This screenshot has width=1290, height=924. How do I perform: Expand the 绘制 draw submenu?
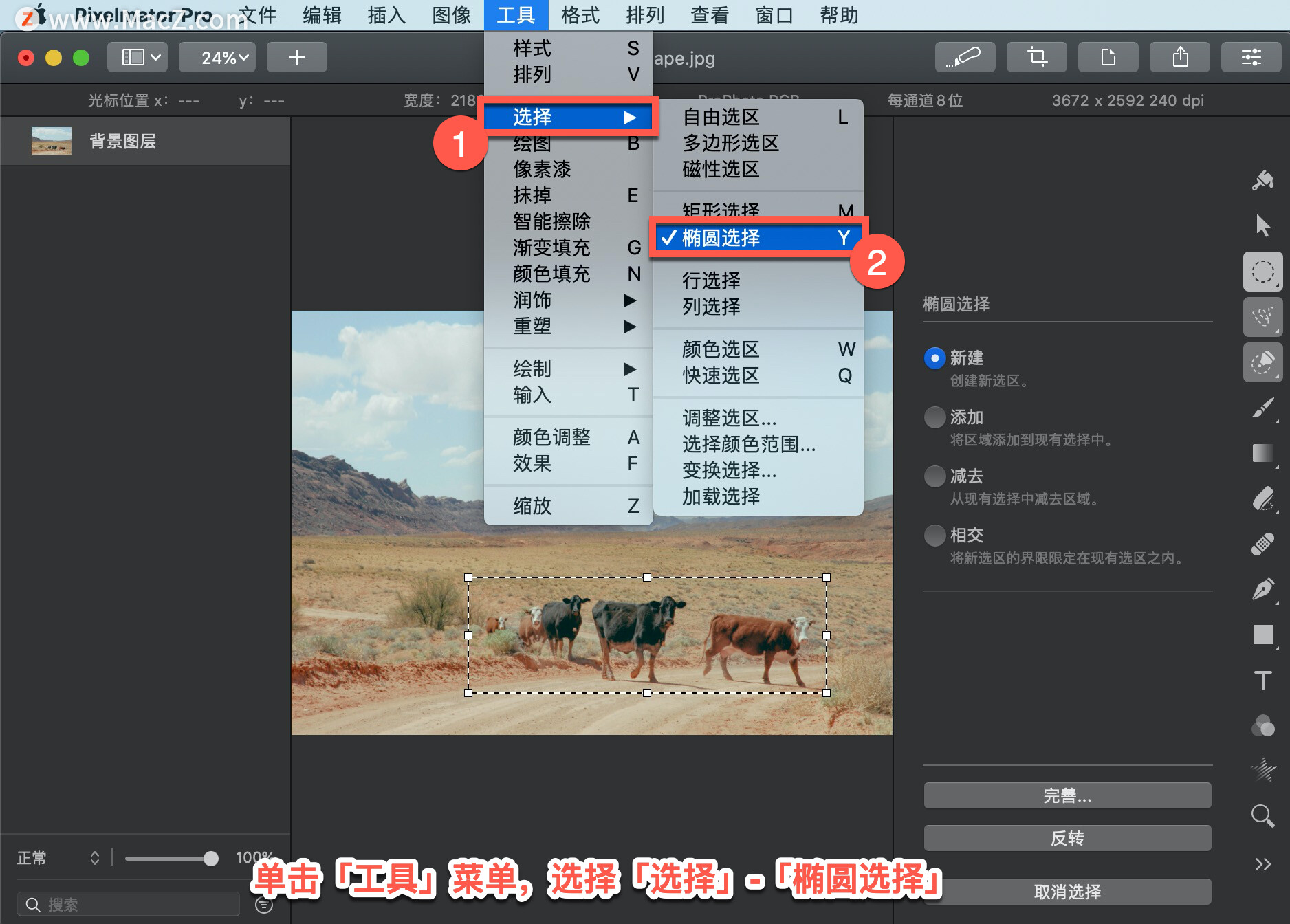click(568, 368)
